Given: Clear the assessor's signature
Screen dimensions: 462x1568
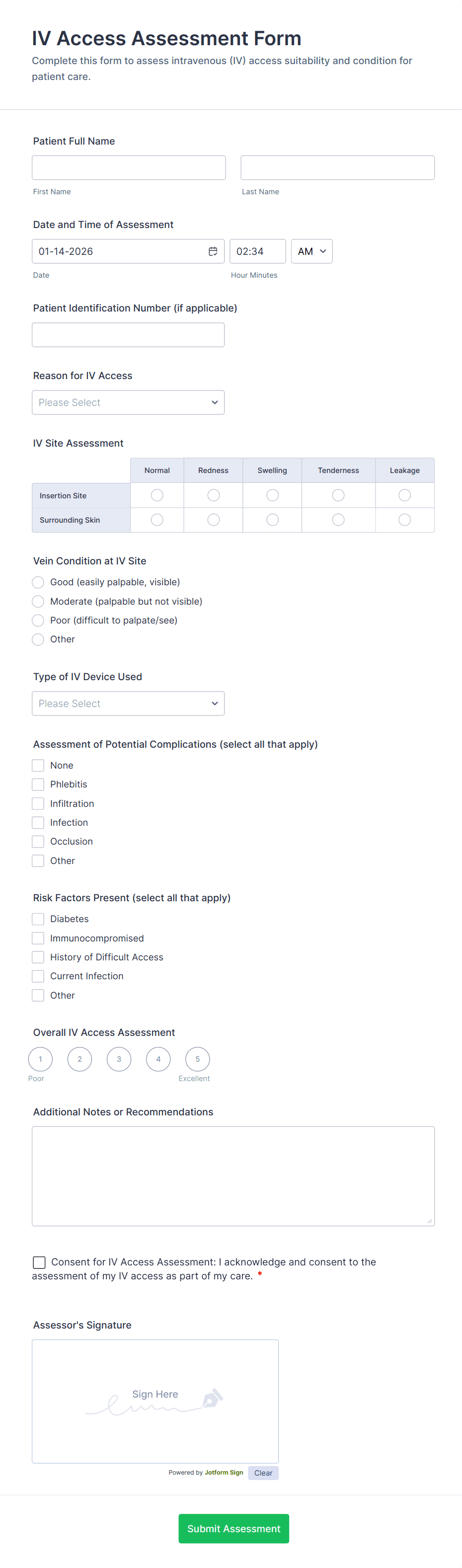Looking at the screenshot, I should 263,1473.
